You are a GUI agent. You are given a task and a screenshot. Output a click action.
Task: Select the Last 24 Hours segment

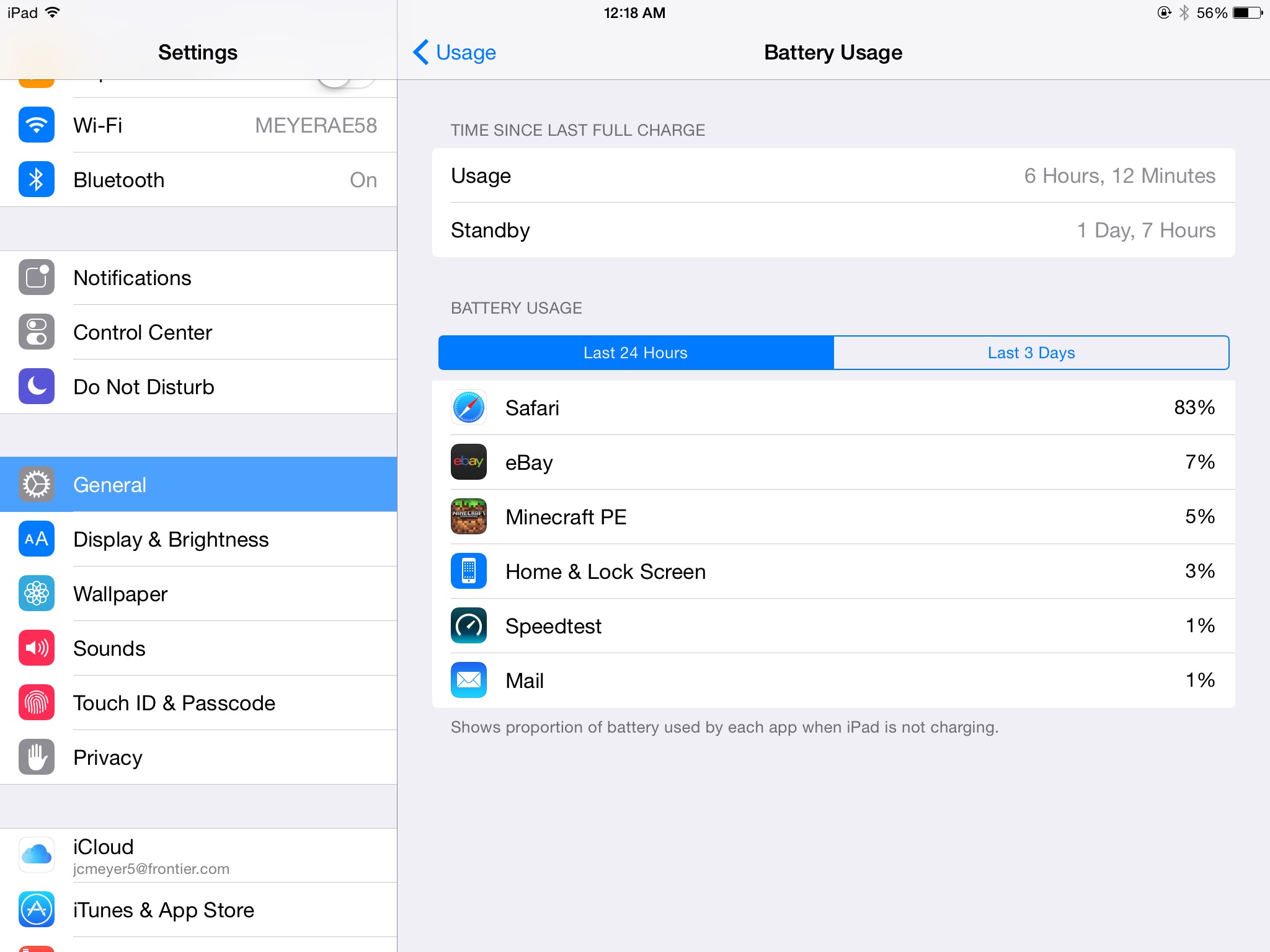[x=636, y=353]
